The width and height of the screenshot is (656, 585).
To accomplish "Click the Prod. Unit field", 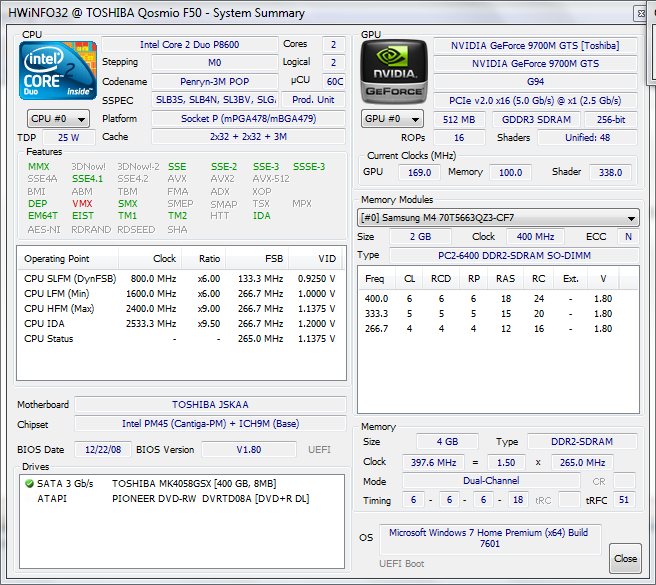I will click(x=313, y=100).
